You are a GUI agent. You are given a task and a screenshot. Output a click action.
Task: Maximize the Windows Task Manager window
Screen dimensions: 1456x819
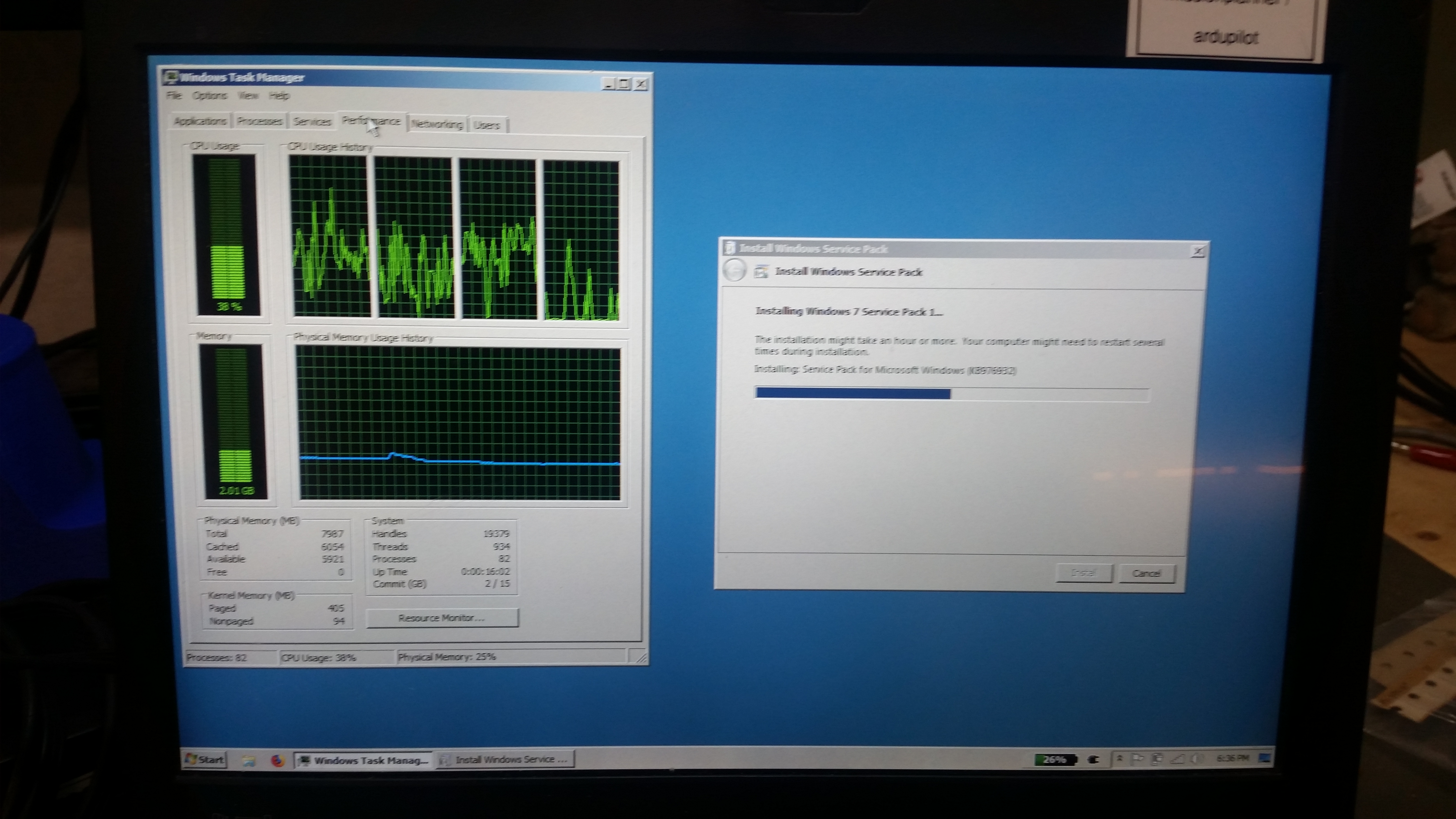pos(624,84)
